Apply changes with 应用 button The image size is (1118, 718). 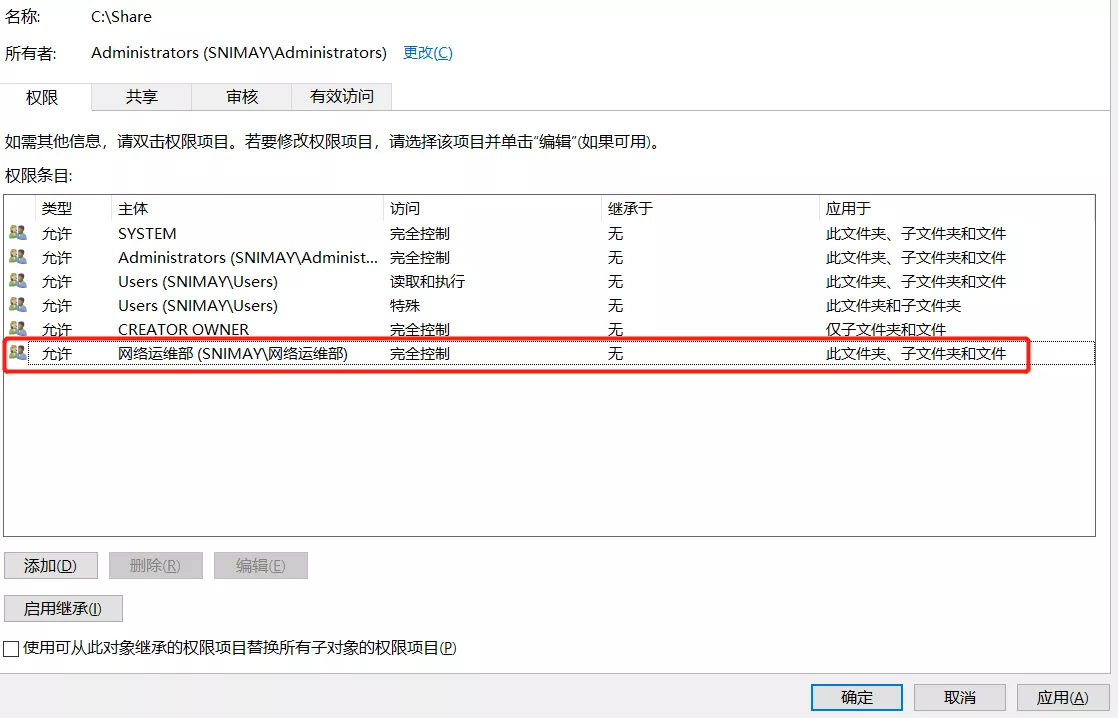pyautogui.click(x=1062, y=697)
